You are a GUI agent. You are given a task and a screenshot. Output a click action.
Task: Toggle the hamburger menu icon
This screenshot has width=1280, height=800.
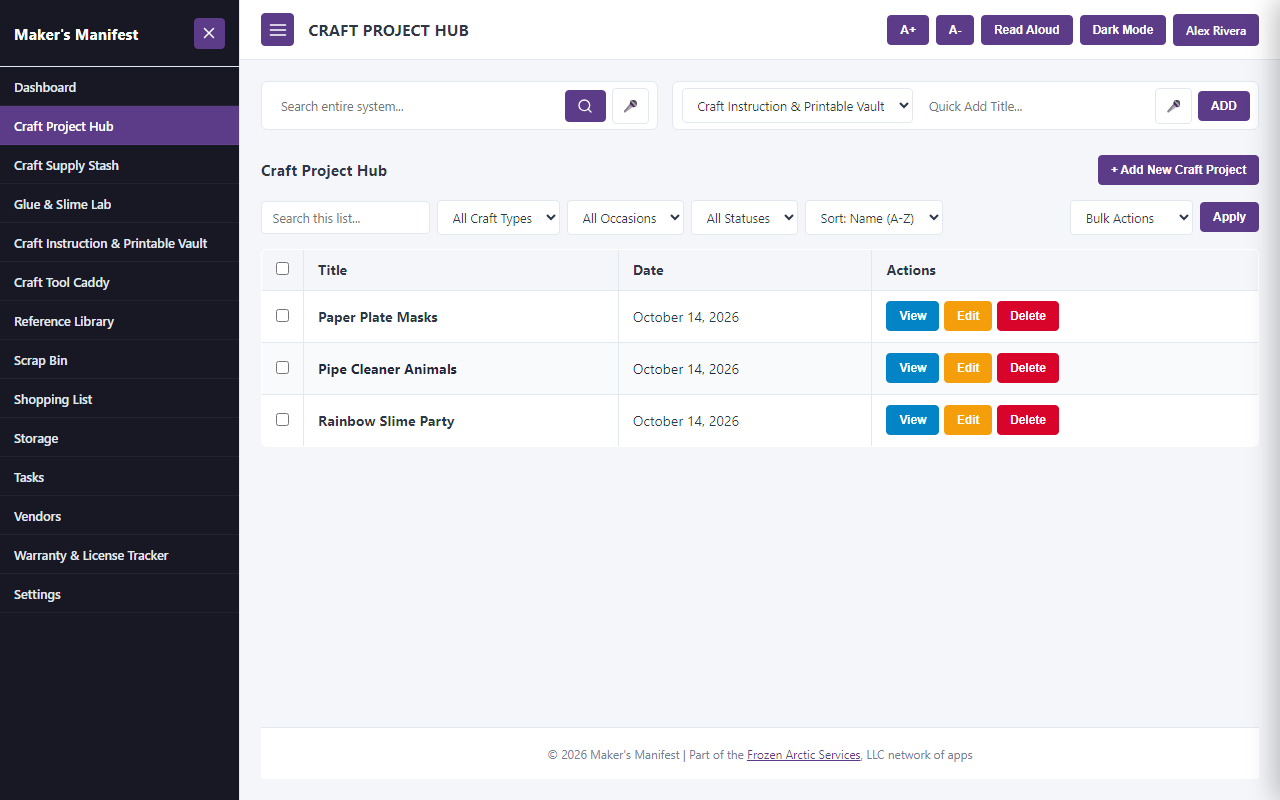(x=277, y=30)
